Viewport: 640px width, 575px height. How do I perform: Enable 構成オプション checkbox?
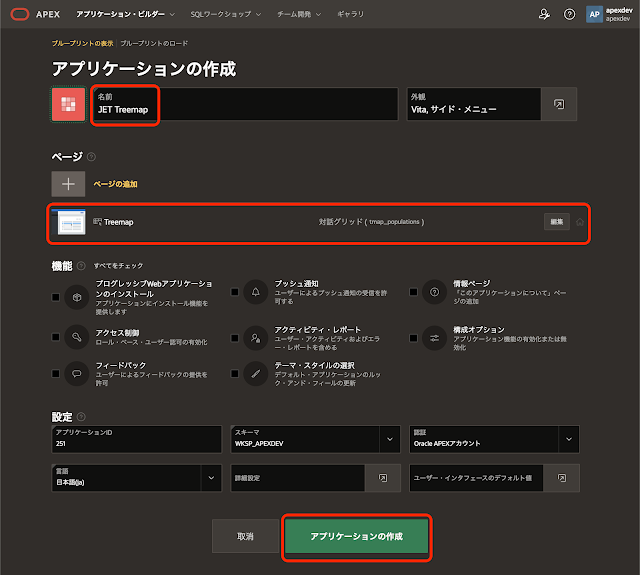coord(413,338)
